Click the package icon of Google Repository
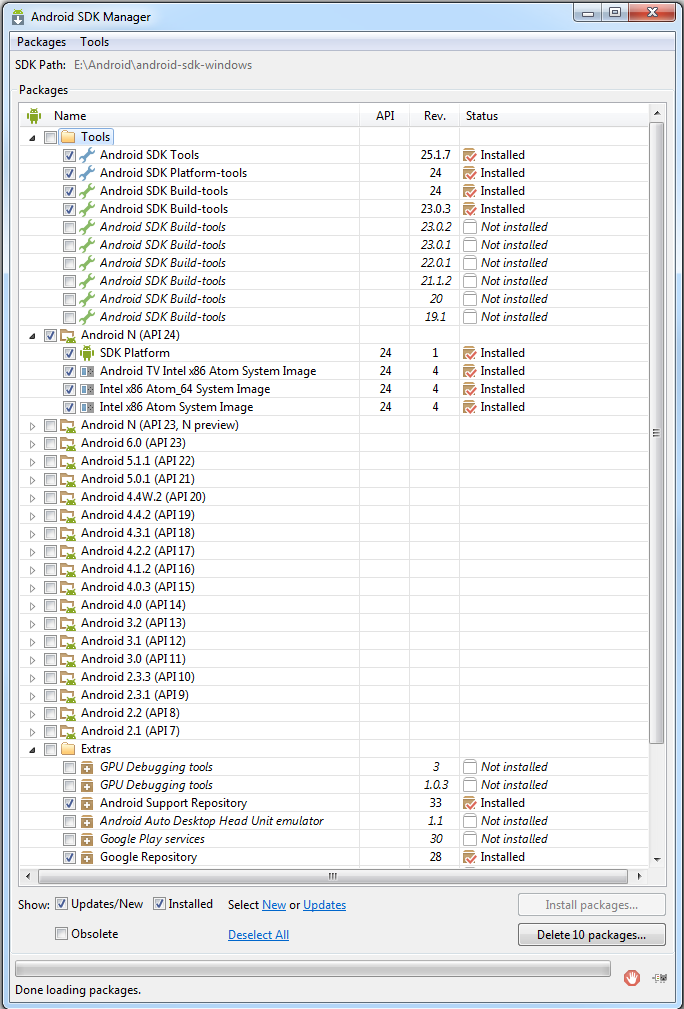 click(x=87, y=857)
